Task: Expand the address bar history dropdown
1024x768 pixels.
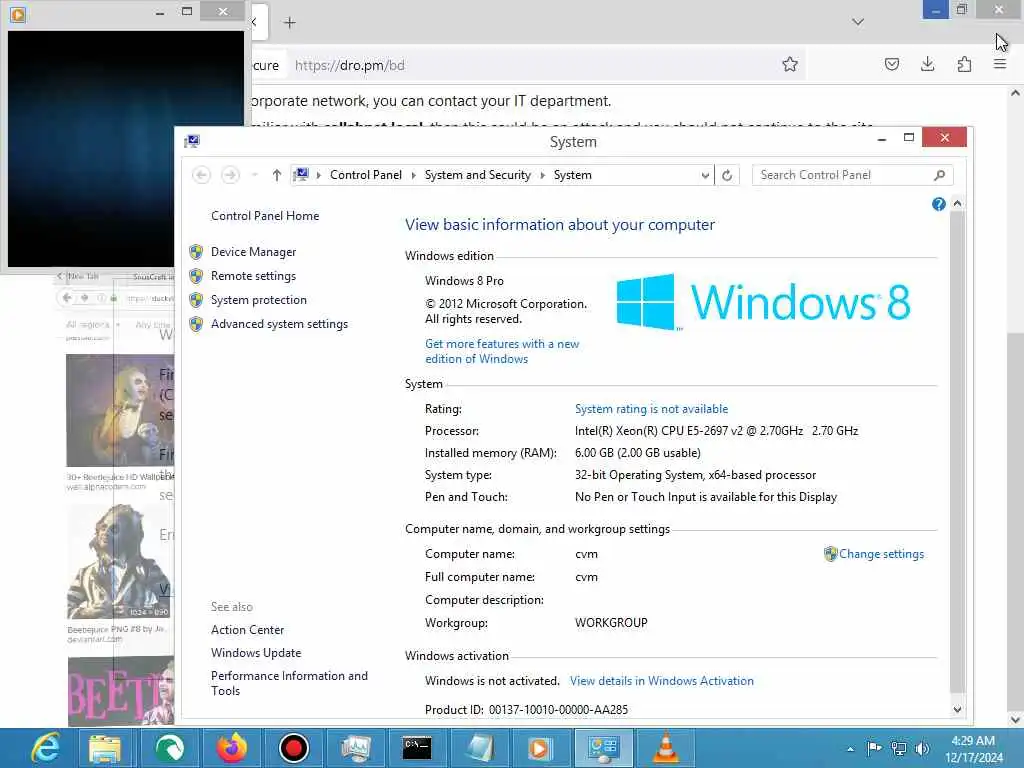Action: point(705,175)
